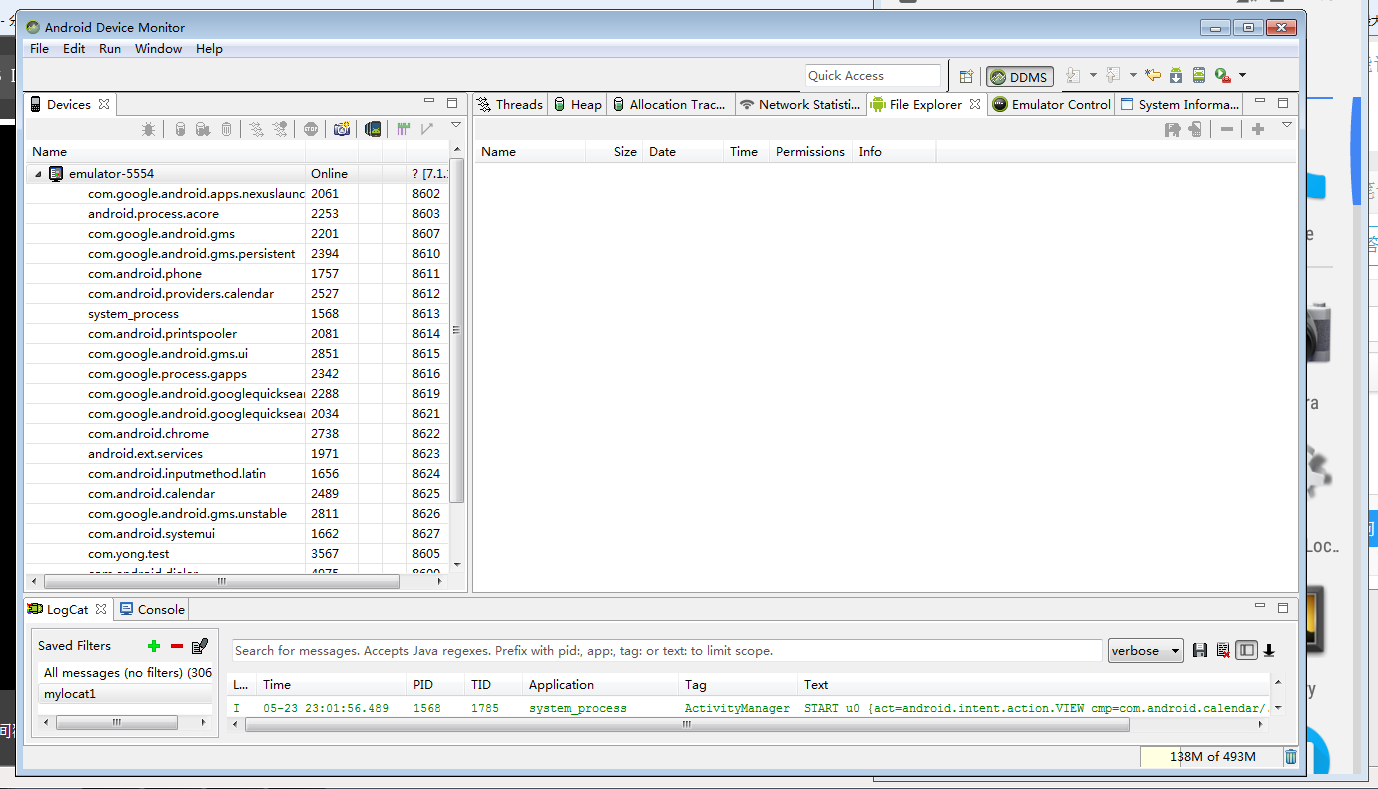Click the Update Heap icon in Devices
The image size is (1378, 789).
180,129
